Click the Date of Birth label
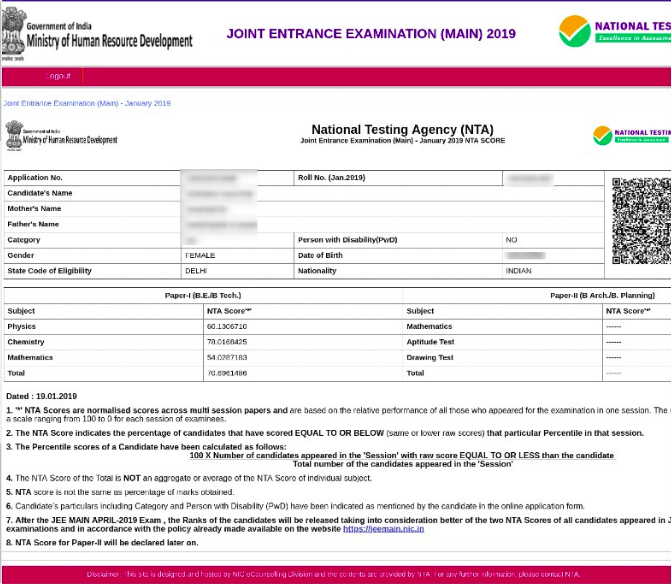The image size is (671, 584). point(320,255)
